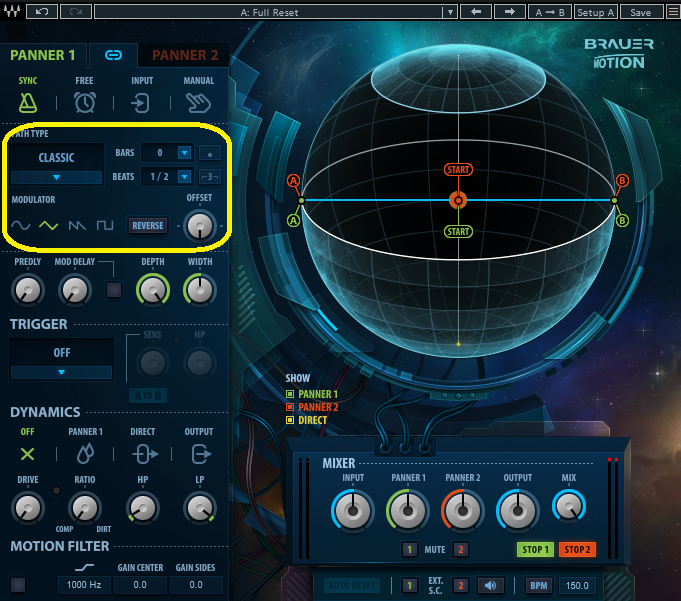
Task: Select the Sync metronome mode icon
Action: coord(28,102)
